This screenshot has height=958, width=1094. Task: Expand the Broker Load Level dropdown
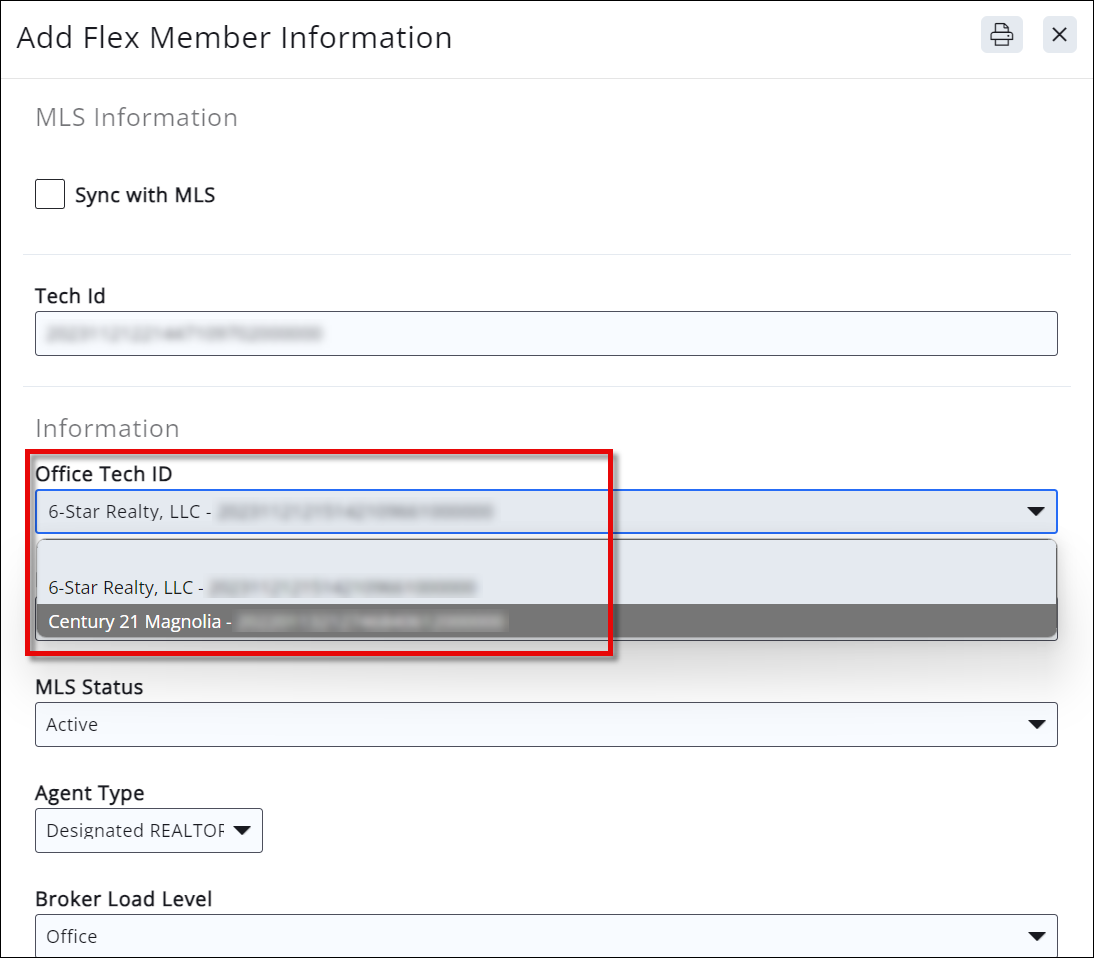520,936
